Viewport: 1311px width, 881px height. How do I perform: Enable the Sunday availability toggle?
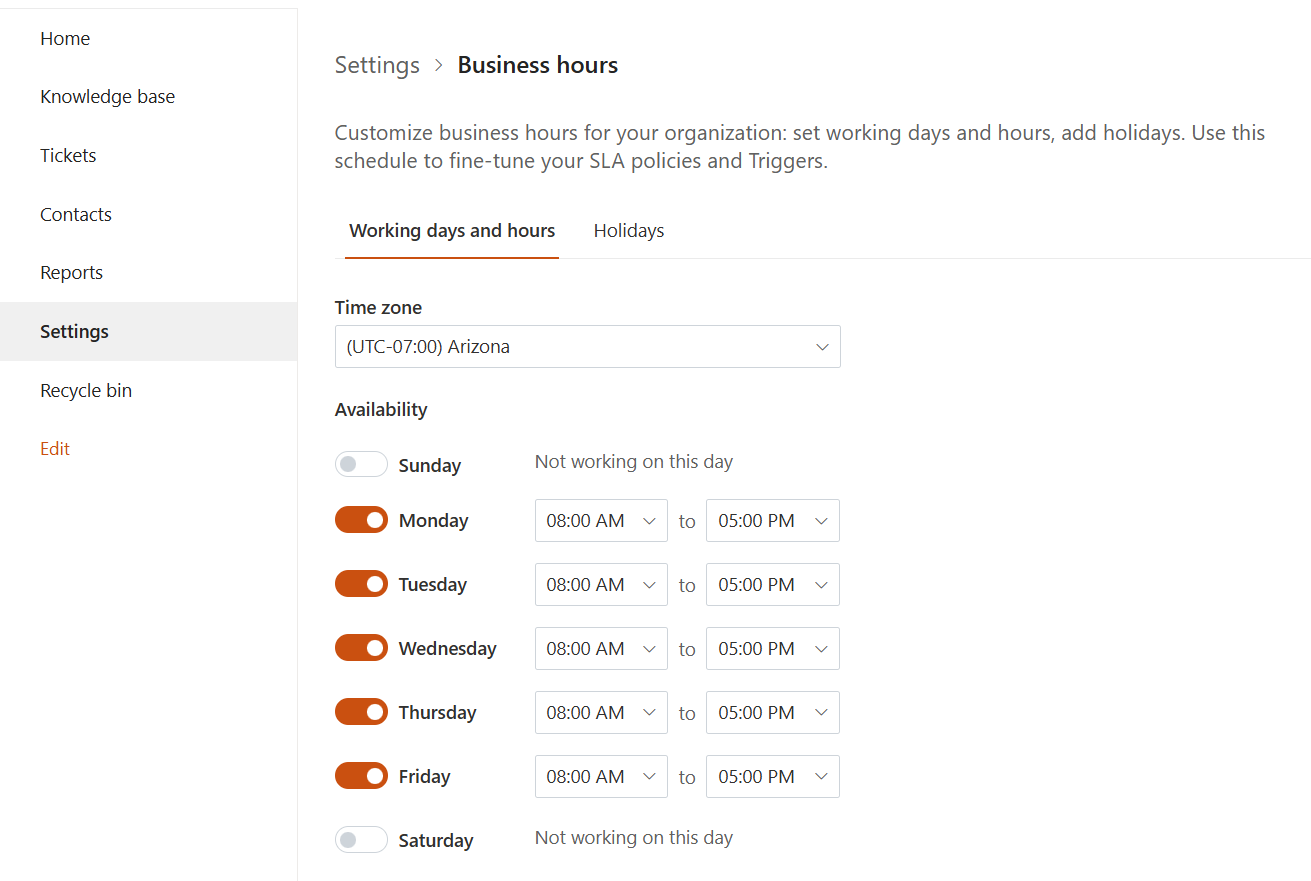coord(361,464)
